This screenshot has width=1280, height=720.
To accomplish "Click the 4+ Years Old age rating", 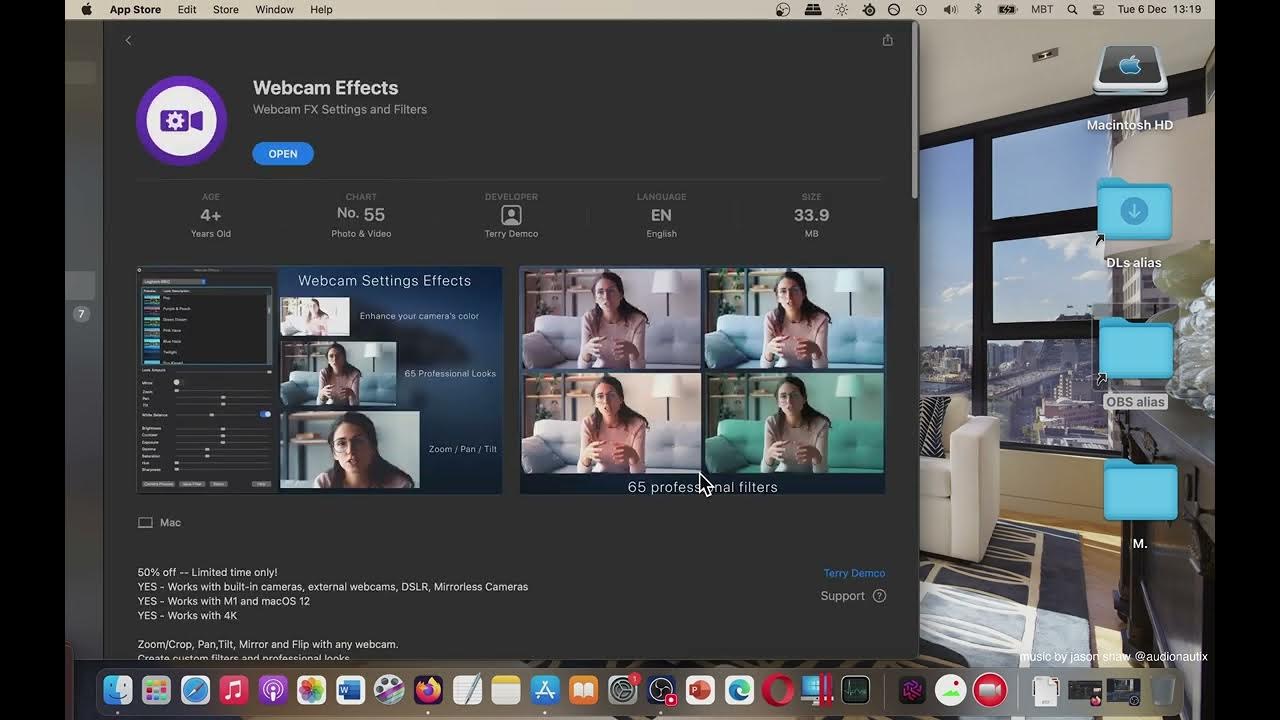I will [x=211, y=216].
